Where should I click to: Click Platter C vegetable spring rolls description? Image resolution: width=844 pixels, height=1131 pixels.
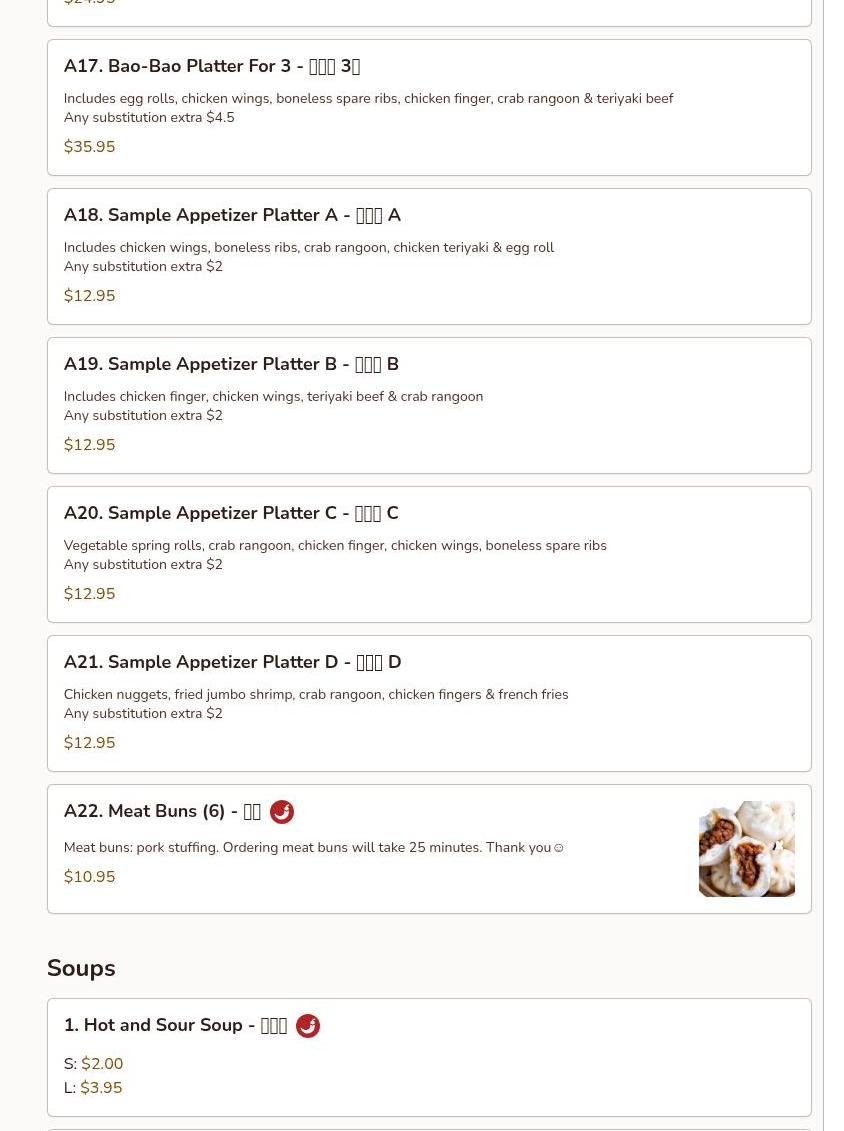[x=335, y=545]
